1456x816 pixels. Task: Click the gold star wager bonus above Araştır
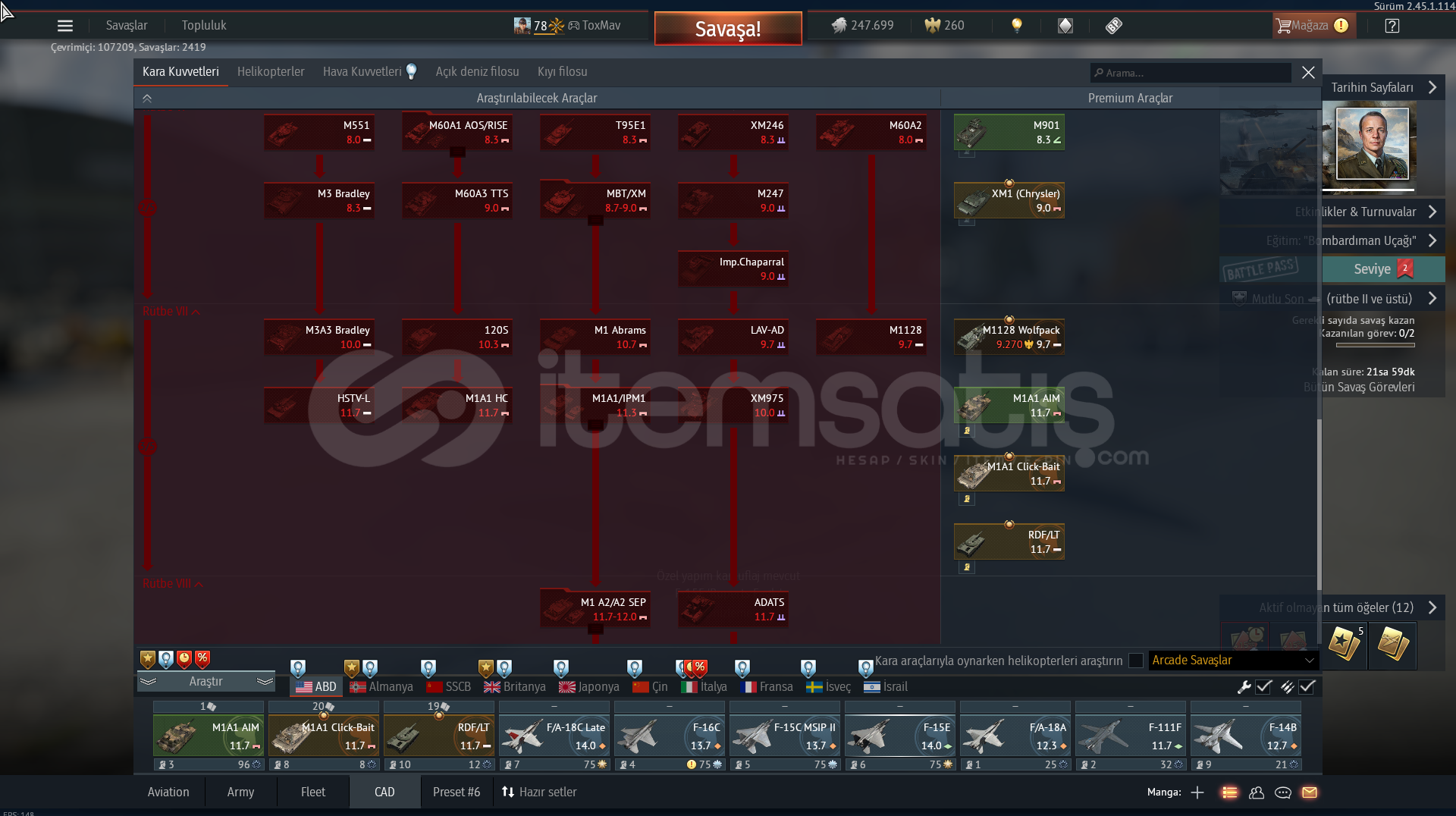[x=148, y=658]
